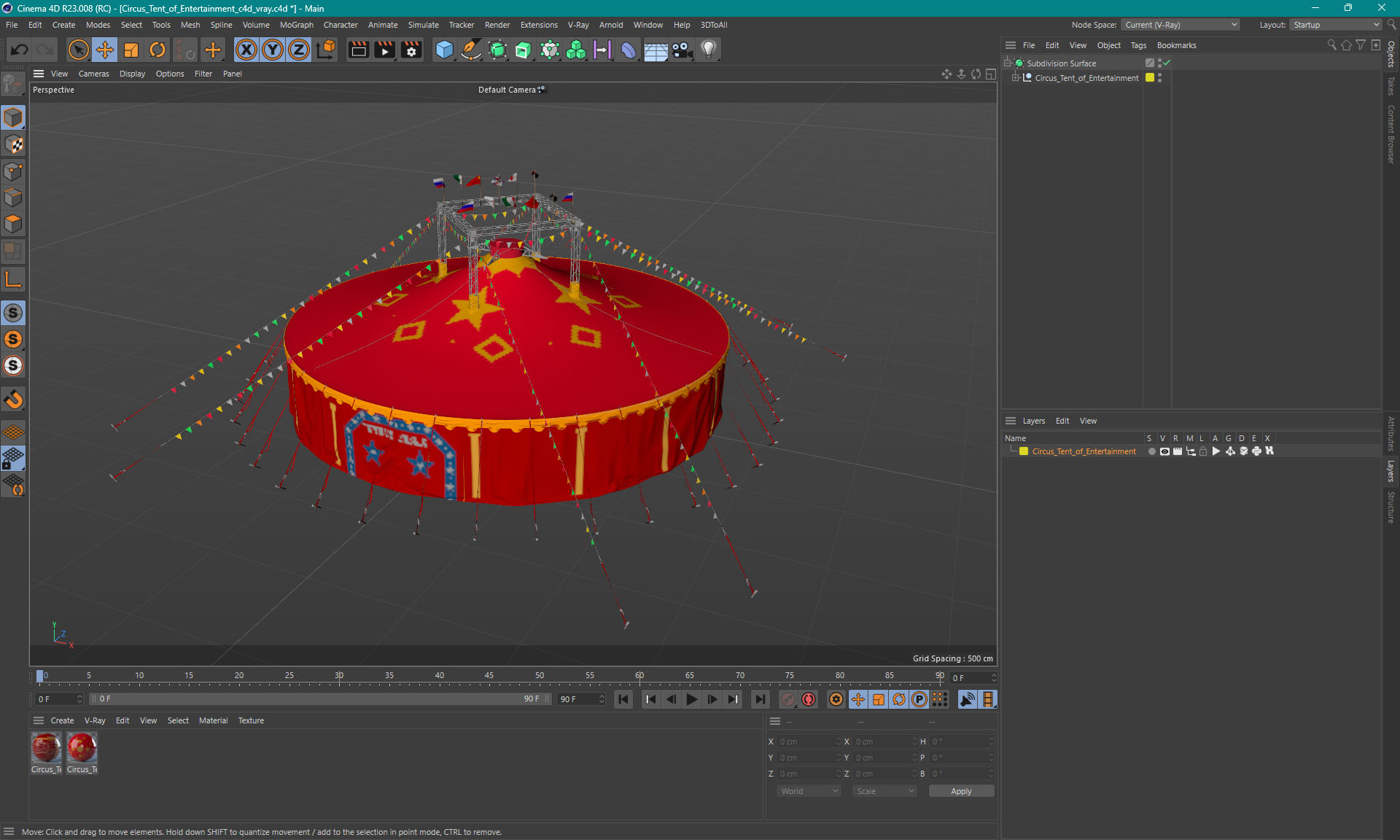Toggle layer render clapper icon
The width and height of the screenshot is (1400, 840).
[x=1178, y=451]
